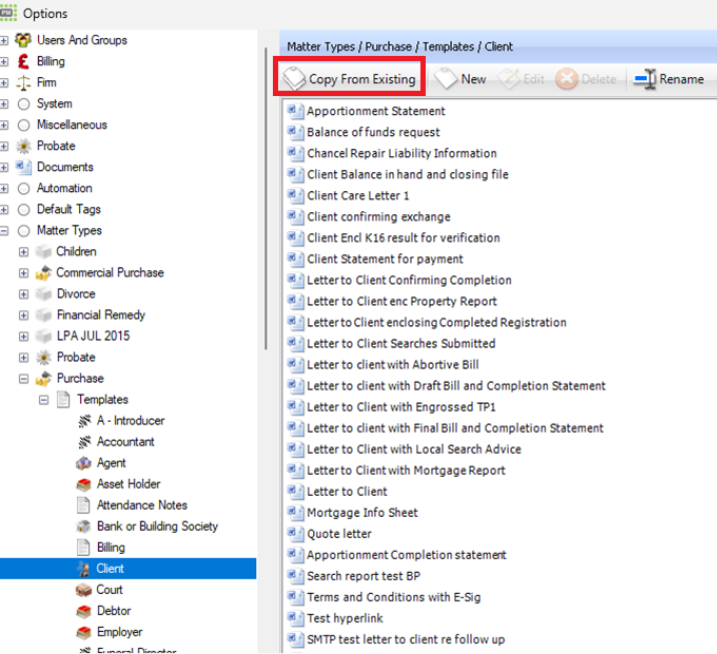
Task: Expand the Divorce matter type
Action: [23, 294]
